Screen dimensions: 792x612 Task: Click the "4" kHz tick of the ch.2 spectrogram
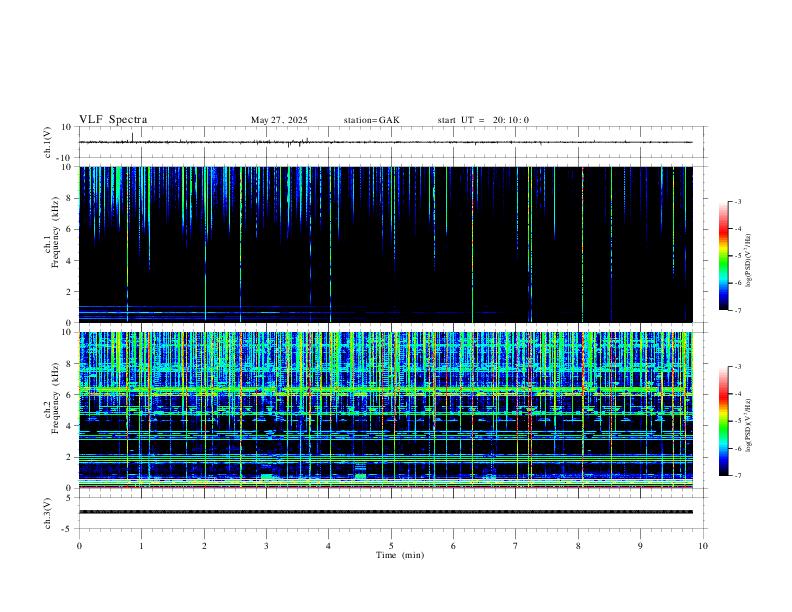point(69,426)
